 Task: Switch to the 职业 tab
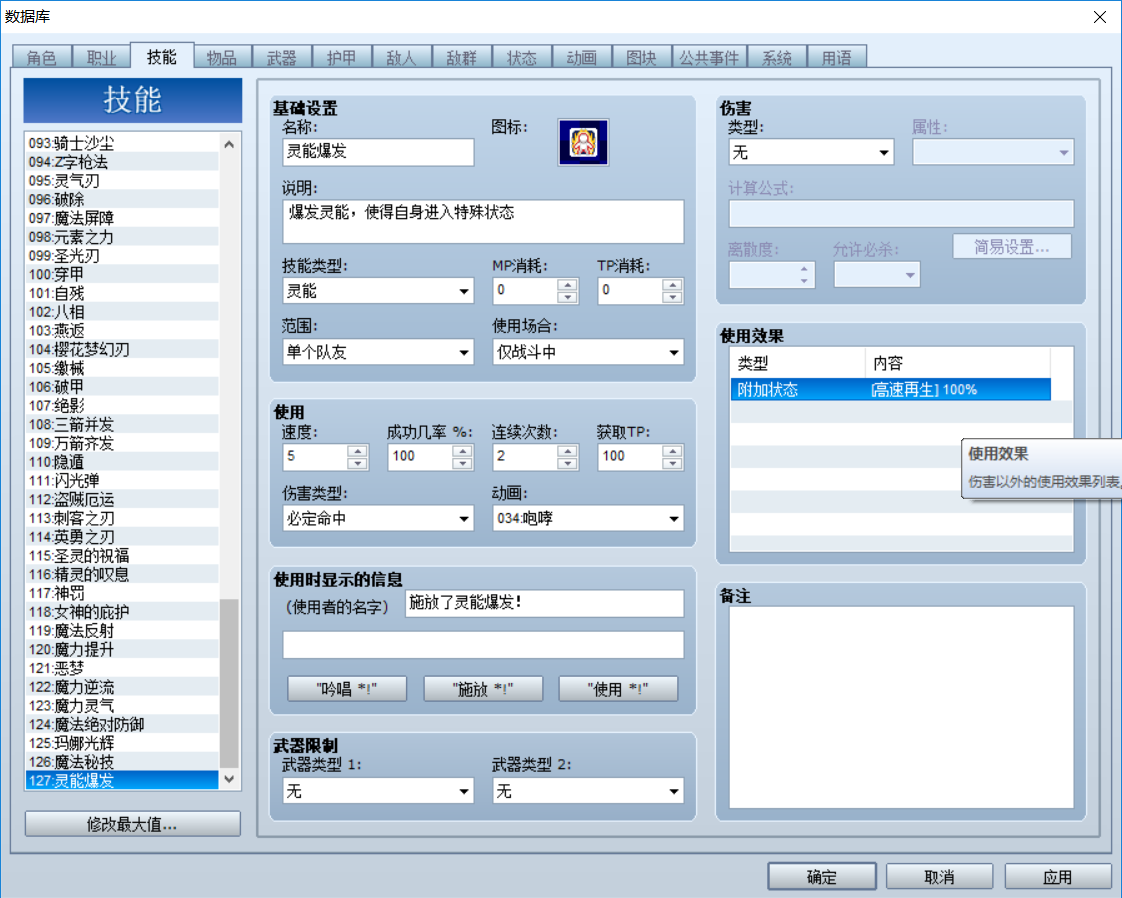click(x=102, y=57)
